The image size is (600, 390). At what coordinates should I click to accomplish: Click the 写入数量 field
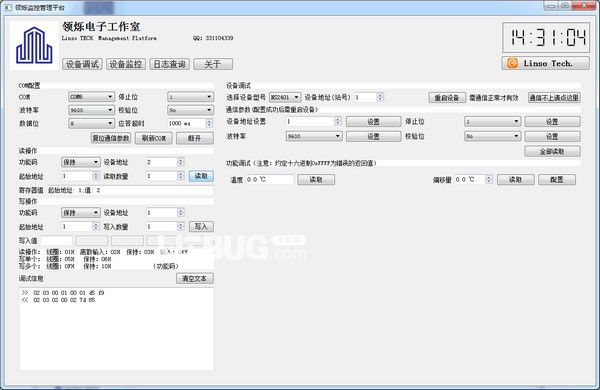tap(161, 227)
